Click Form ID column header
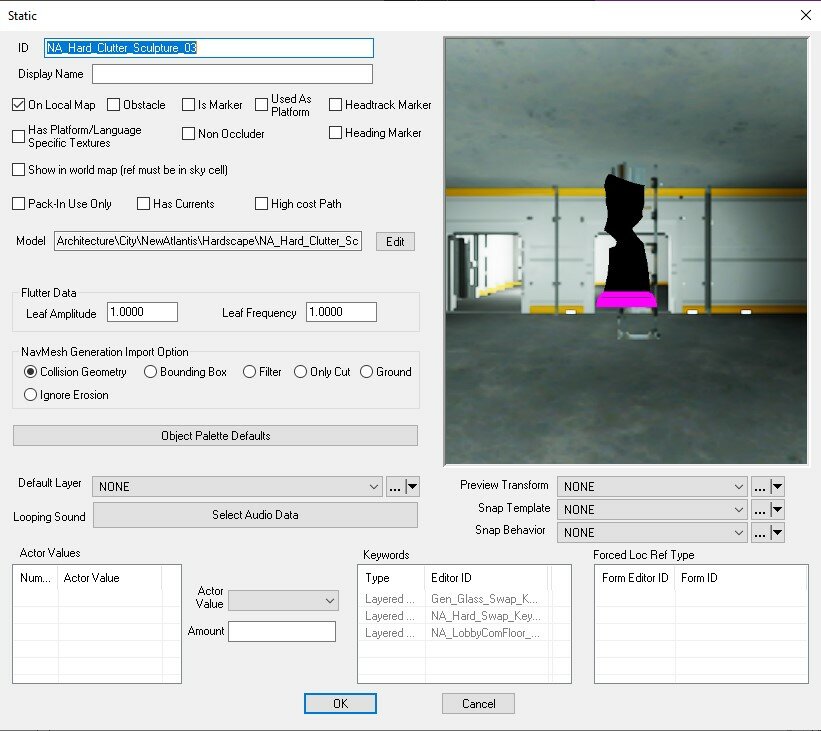Image resolution: width=821 pixels, height=731 pixels. (741, 578)
